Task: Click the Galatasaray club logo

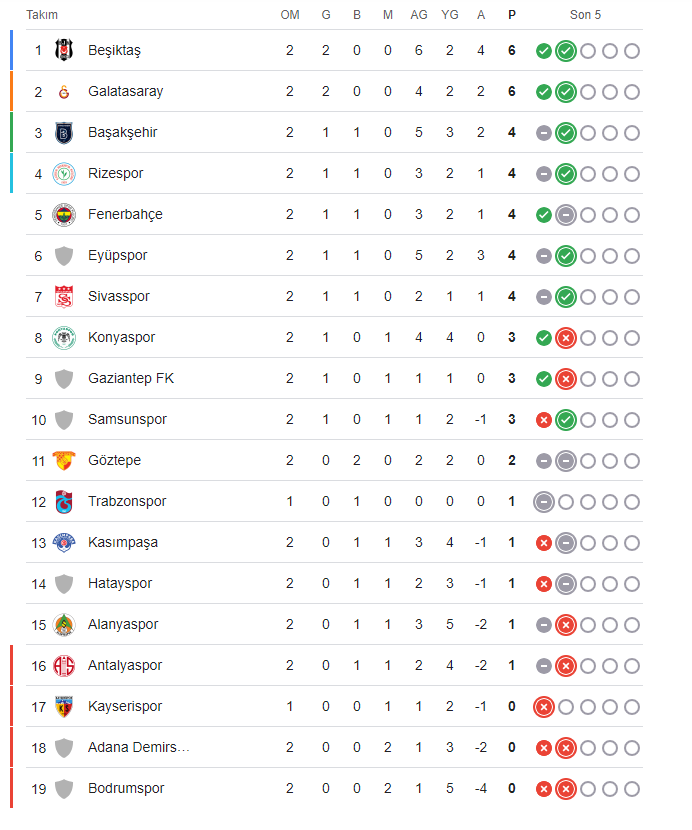Action: click(64, 92)
